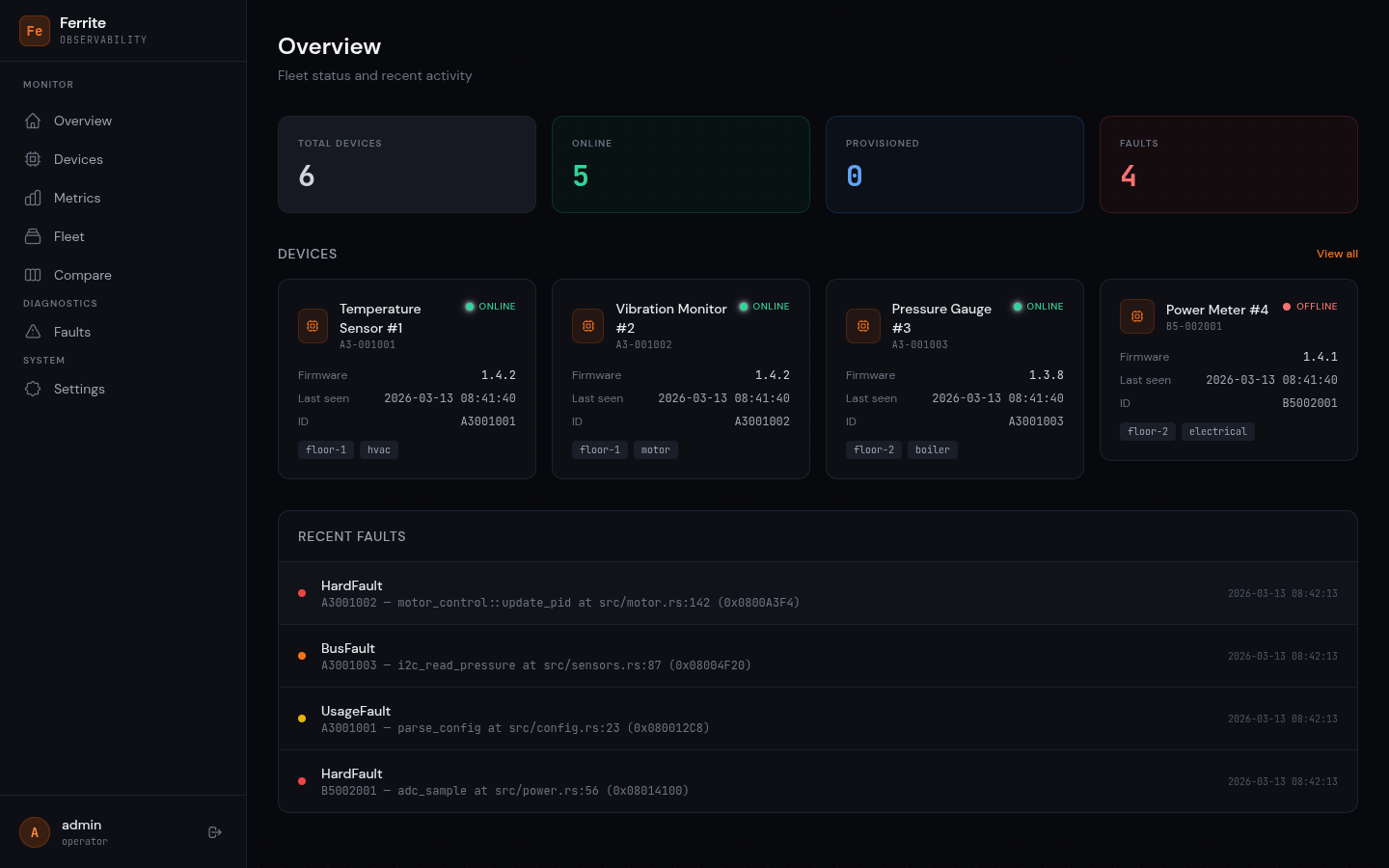
Task: Select the Devices icon in the sidebar
Action: tap(34, 159)
